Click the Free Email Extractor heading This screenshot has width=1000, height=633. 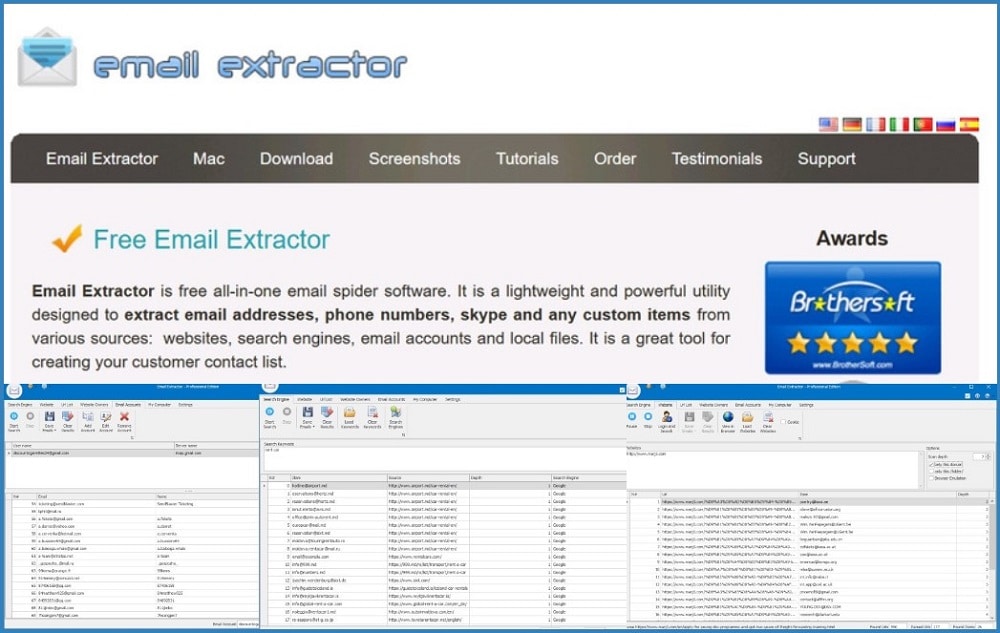(x=211, y=240)
